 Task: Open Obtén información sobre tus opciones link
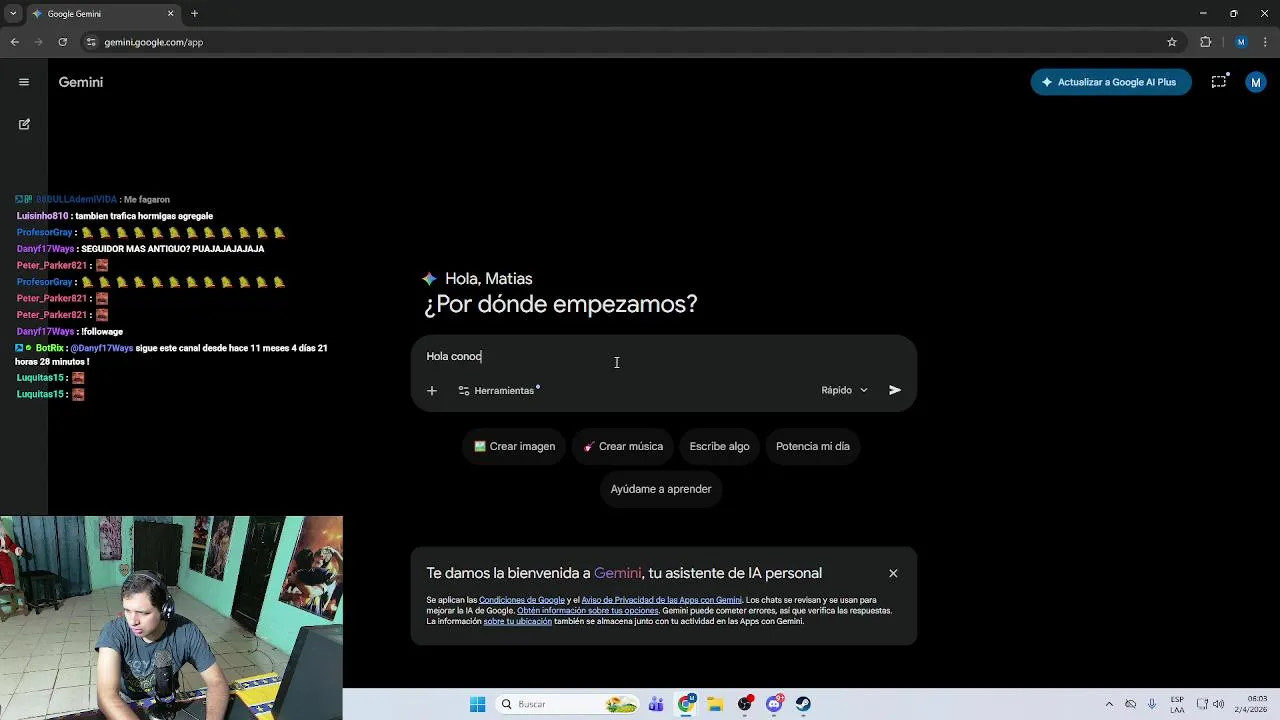588,610
